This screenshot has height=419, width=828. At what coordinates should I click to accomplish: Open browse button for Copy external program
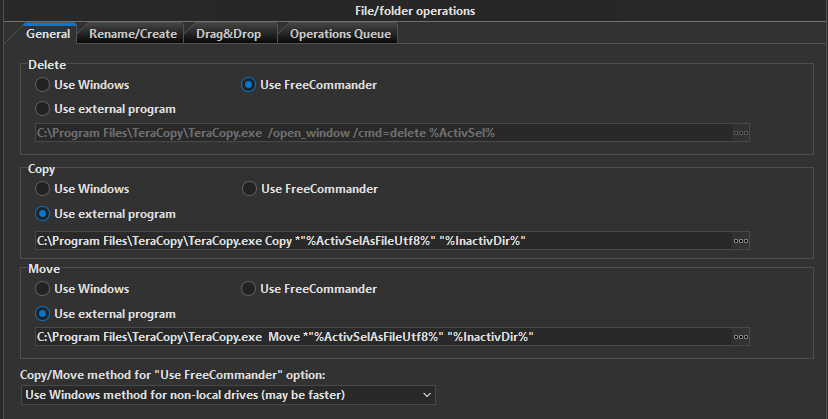(x=741, y=241)
